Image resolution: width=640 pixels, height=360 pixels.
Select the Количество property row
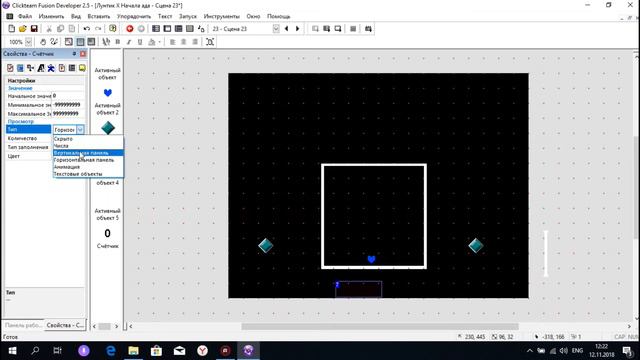point(29,138)
